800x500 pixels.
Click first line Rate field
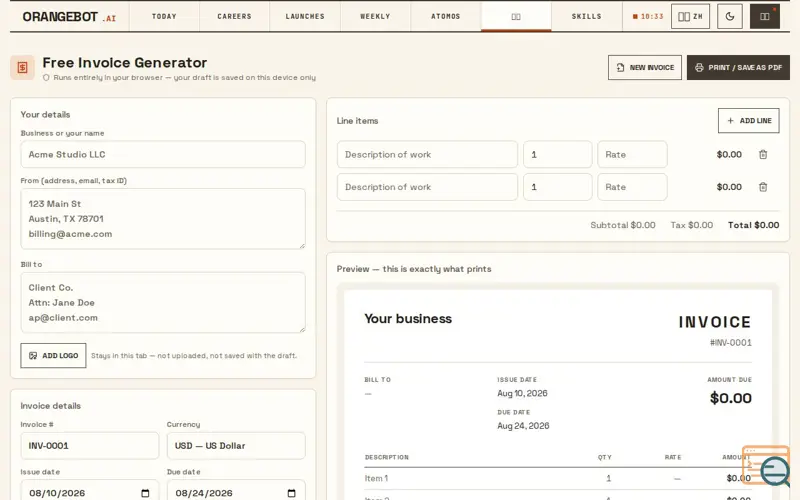coord(632,154)
